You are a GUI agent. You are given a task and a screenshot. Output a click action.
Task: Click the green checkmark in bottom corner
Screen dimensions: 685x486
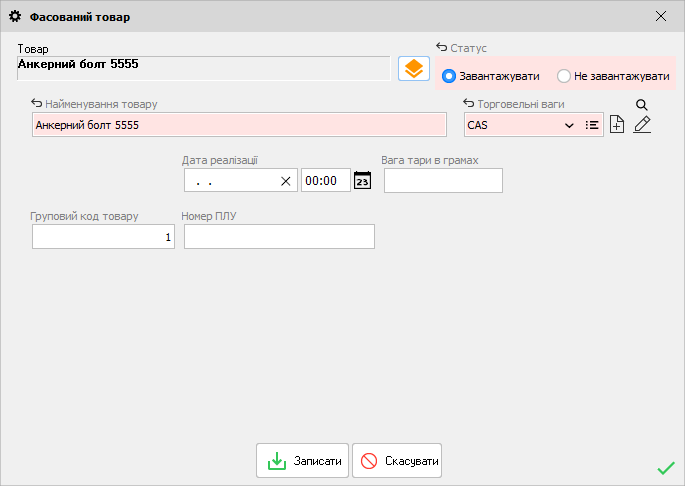pos(666,468)
